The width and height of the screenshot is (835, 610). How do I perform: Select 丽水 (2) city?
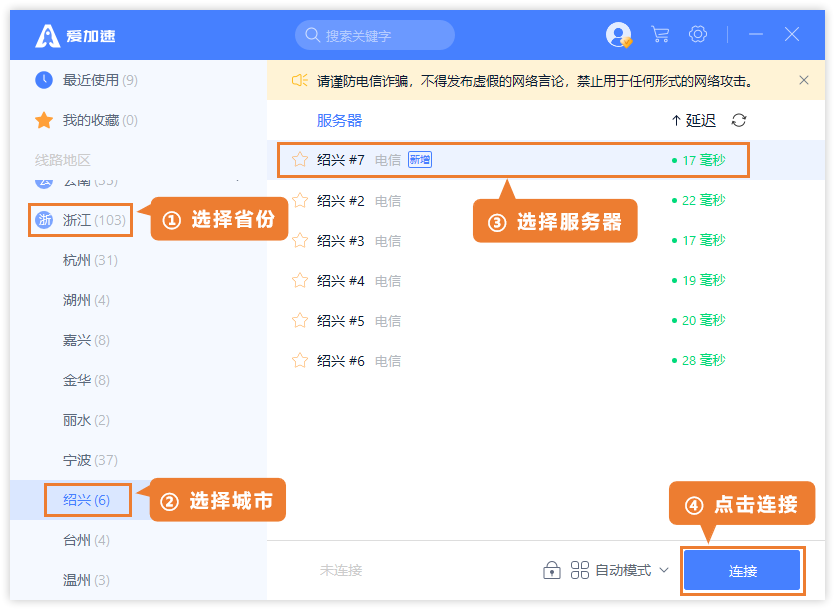point(86,420)
